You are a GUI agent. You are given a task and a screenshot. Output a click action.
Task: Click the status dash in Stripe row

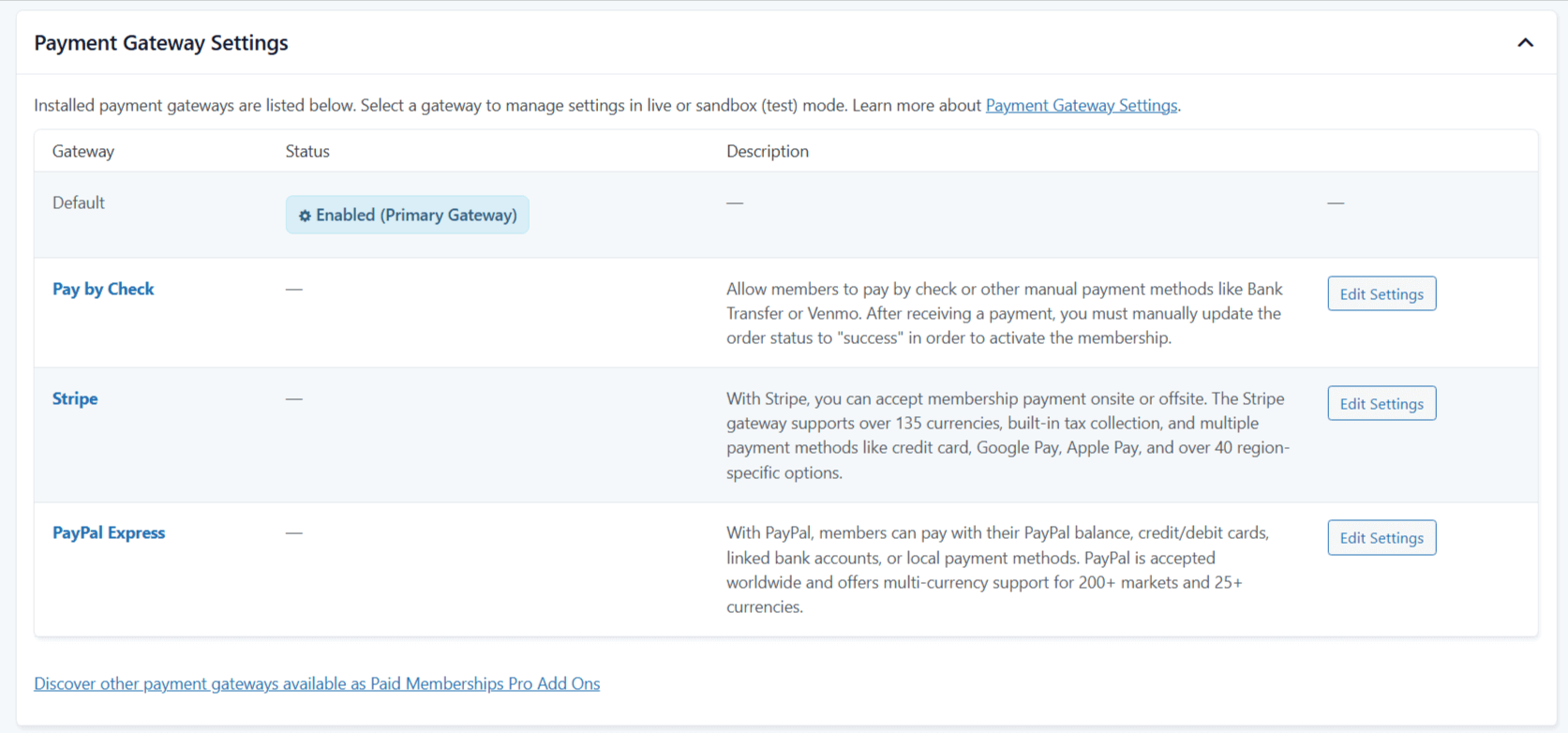294,398
